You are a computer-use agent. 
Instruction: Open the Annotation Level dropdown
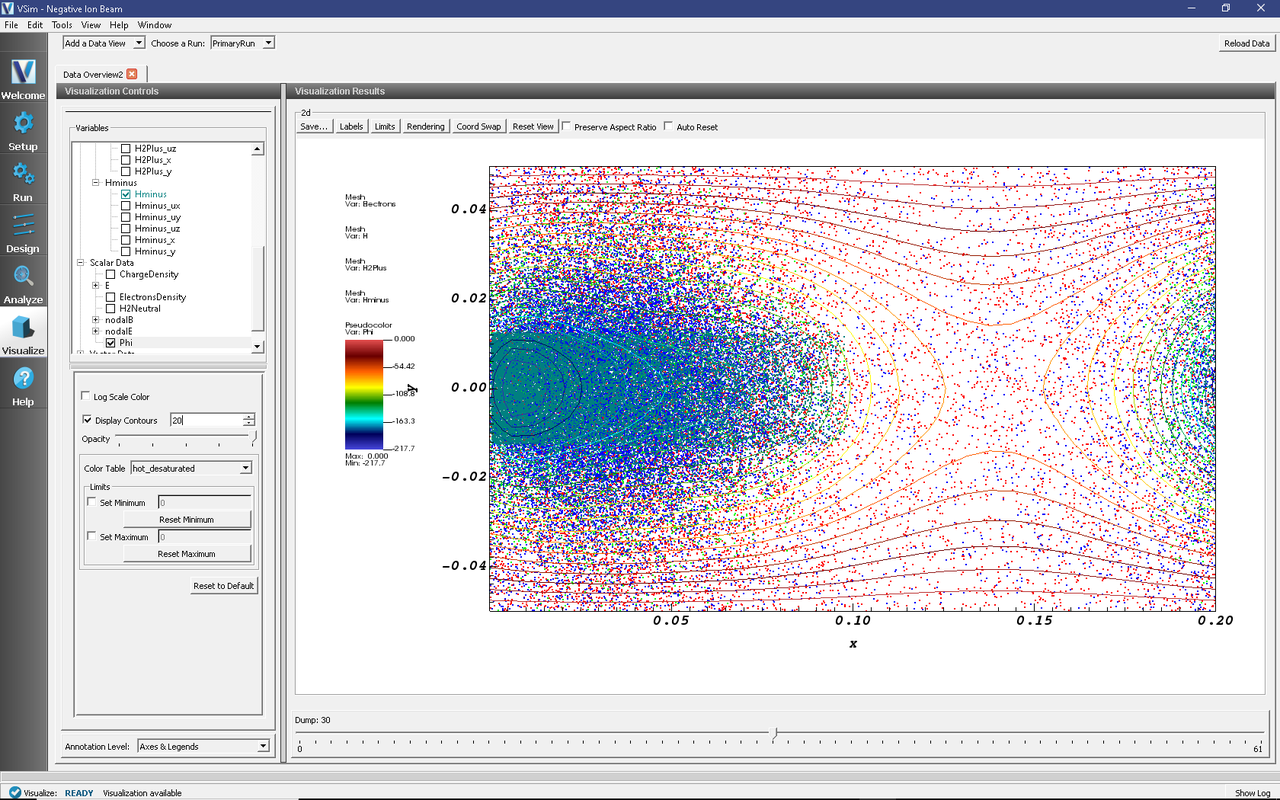click(204, 746)
